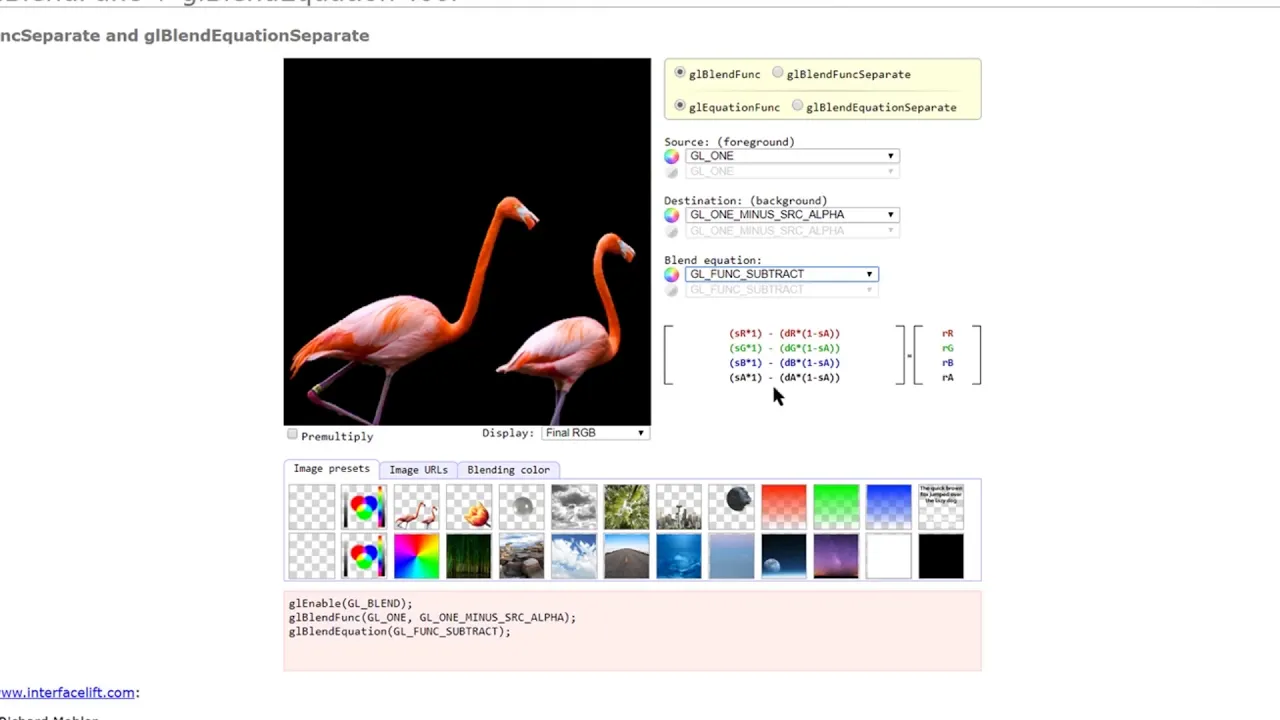Select the green tree canopy preset

(626, 507)
